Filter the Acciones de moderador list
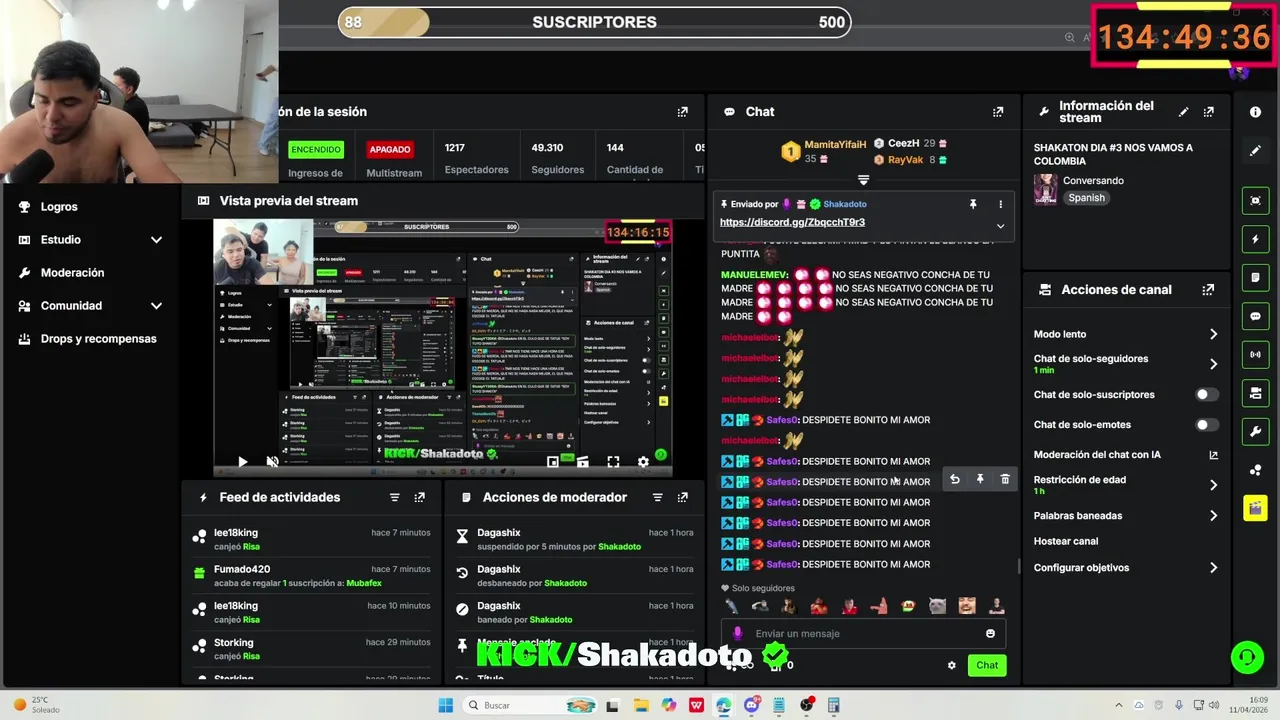The width and height of the screenshot is (1280, 720). (x=657, y=497)
